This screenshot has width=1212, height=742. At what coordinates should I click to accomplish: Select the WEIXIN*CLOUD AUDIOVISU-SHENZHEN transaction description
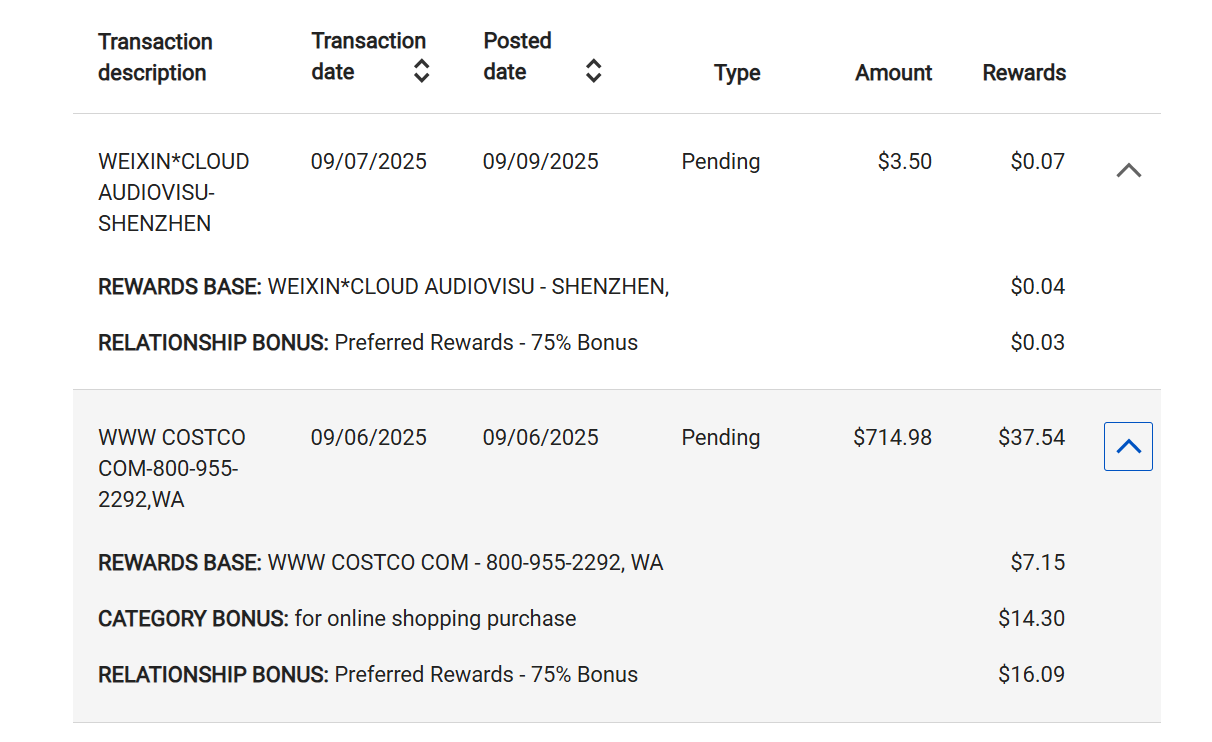pos(173,192)
